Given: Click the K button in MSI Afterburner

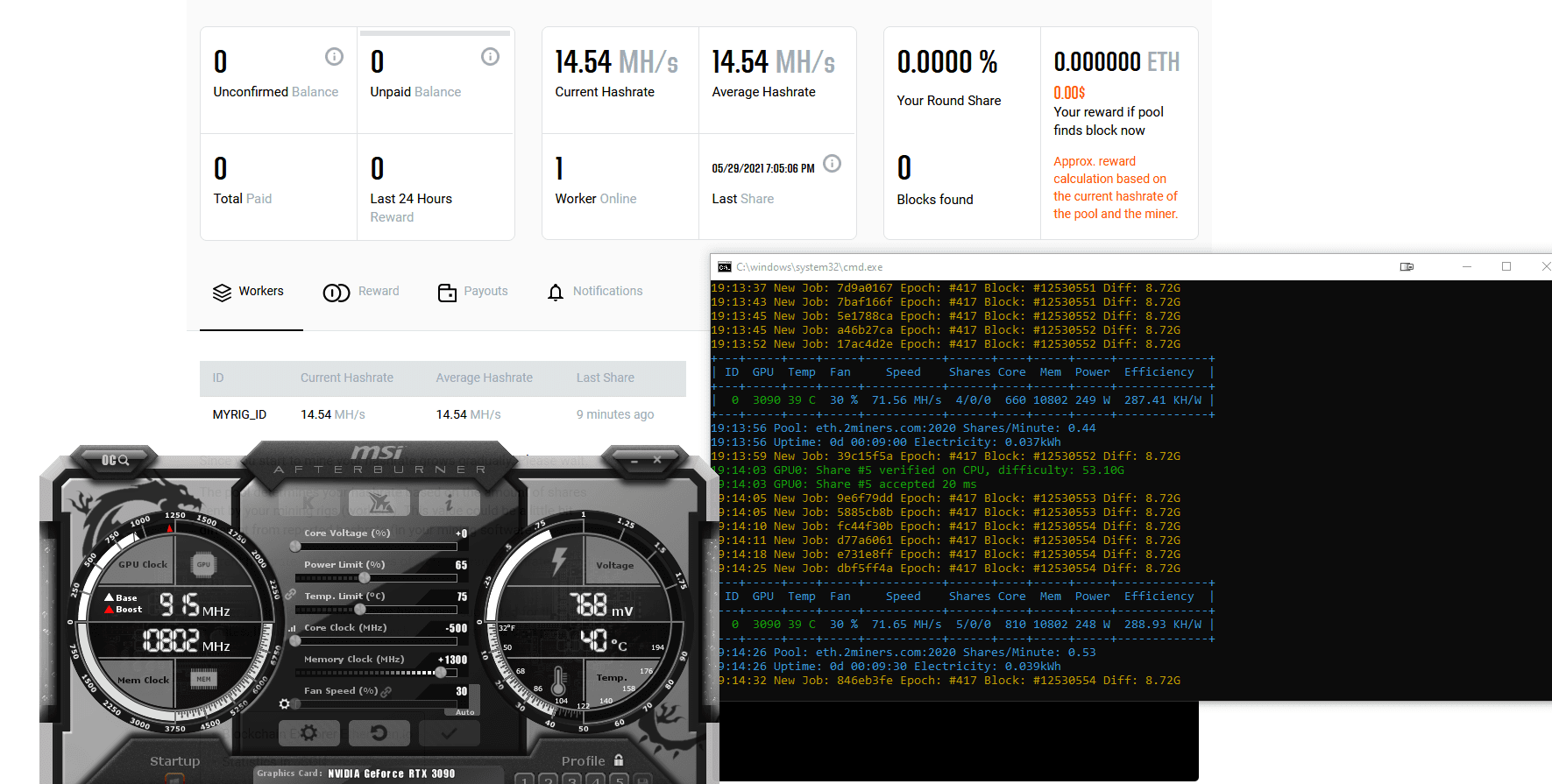Looking at the screenshot, I should point(310,502).
